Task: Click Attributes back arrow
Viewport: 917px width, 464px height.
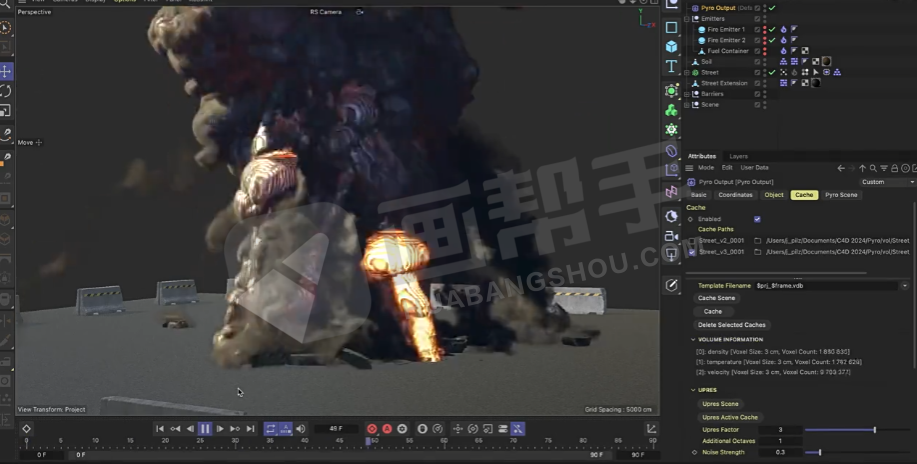Action: 840,169
